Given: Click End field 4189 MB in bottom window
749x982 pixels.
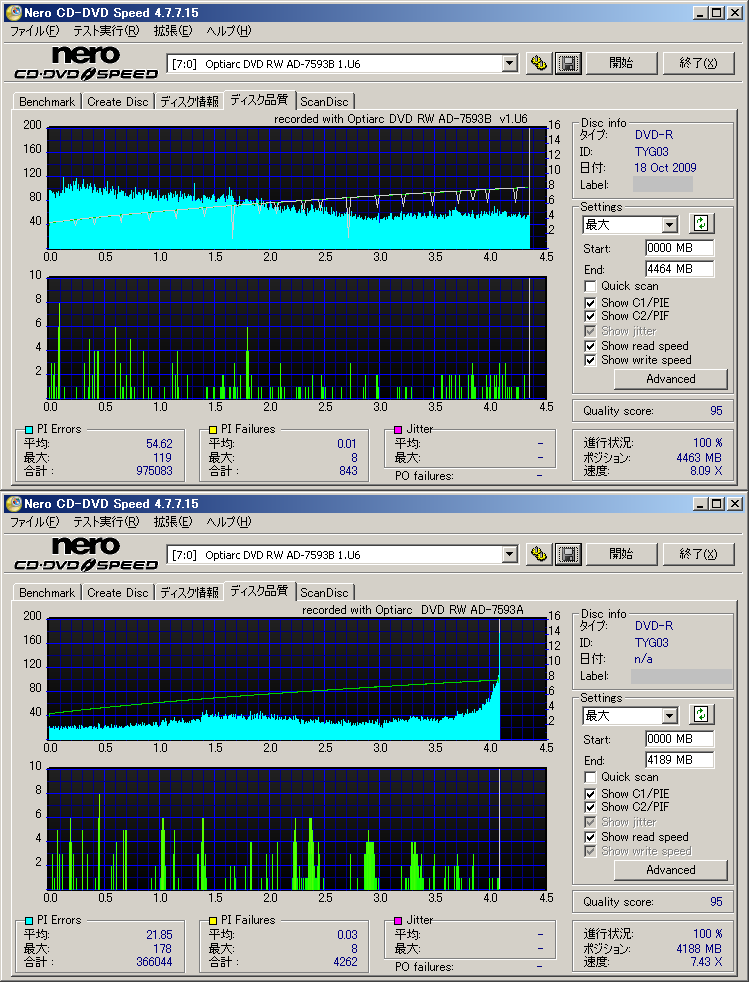Looking at the screenshot, I should pos(679,760).
